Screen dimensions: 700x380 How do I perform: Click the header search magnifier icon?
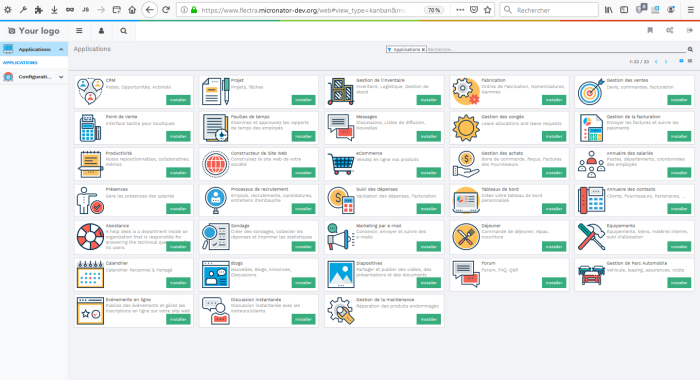click(124, 31)
